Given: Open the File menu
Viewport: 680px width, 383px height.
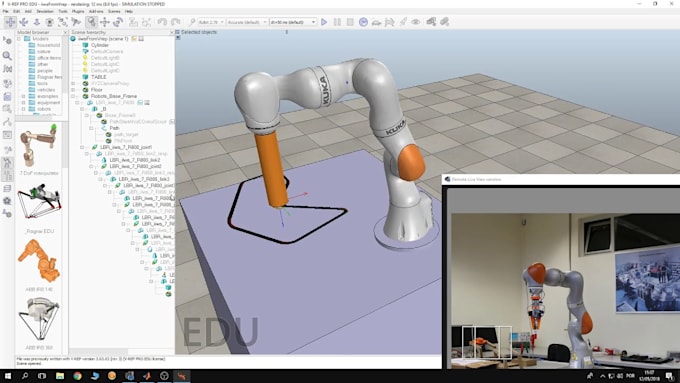Looking at the screenshot, I should [x=6, y=11].
